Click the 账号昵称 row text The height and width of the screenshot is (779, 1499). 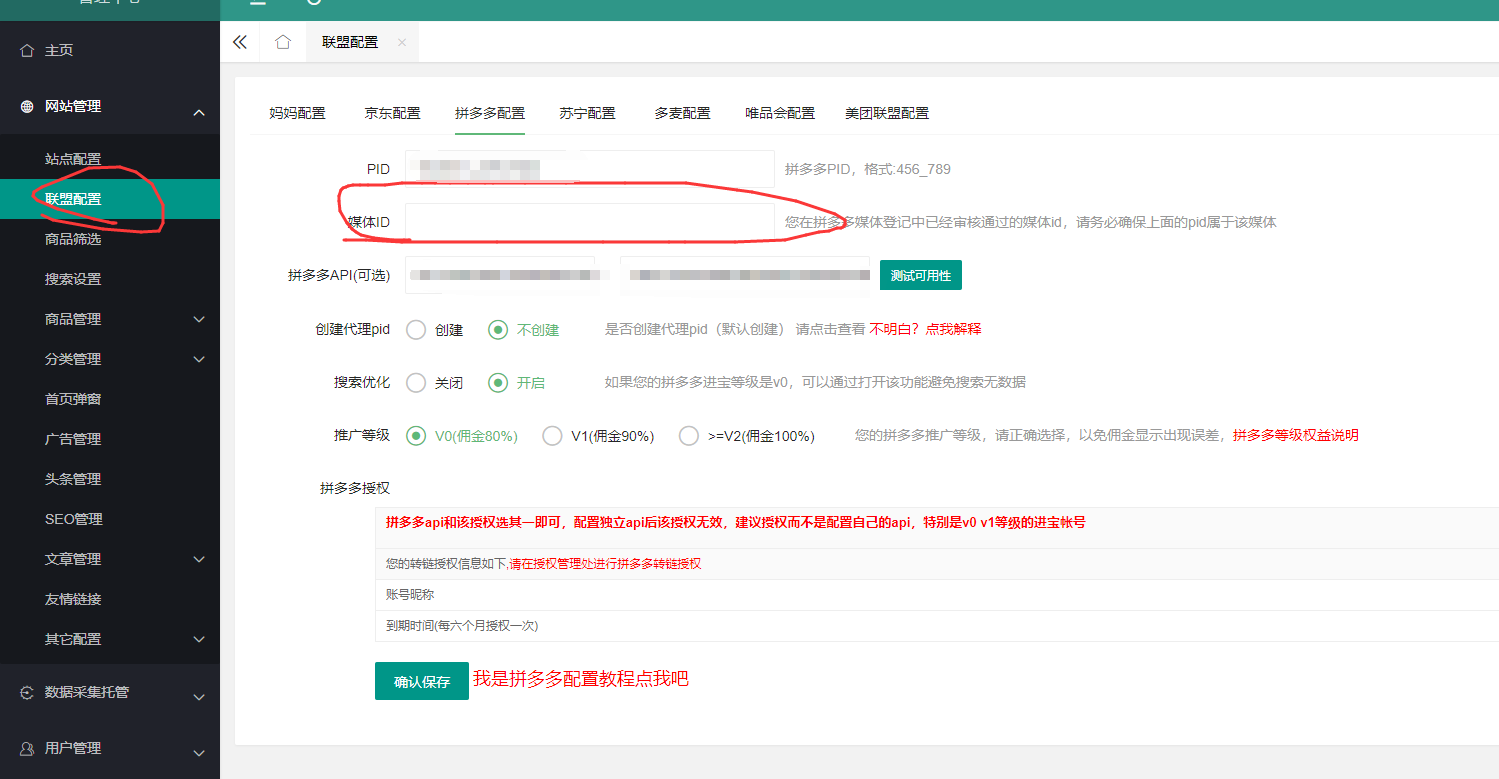tap(410, 595)
